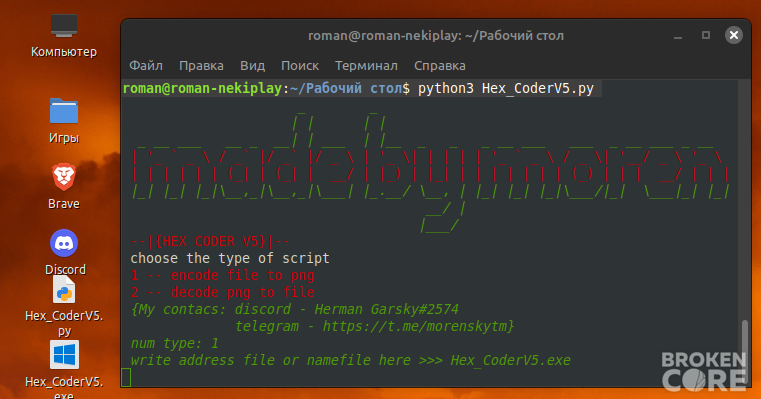Viewport: 761px width, 399px height.
Task: Click the terminal cursor block
Action: (x=126, y=377)
